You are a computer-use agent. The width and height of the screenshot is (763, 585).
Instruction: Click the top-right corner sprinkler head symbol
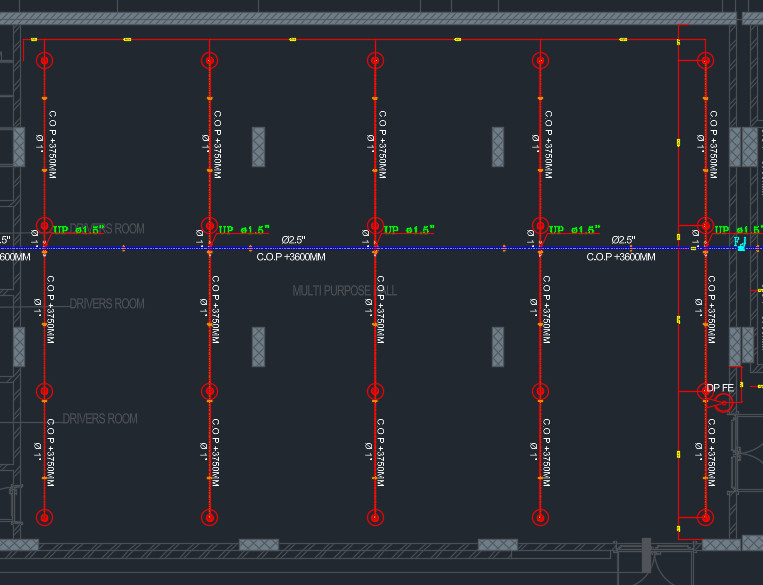coord(705,61)
